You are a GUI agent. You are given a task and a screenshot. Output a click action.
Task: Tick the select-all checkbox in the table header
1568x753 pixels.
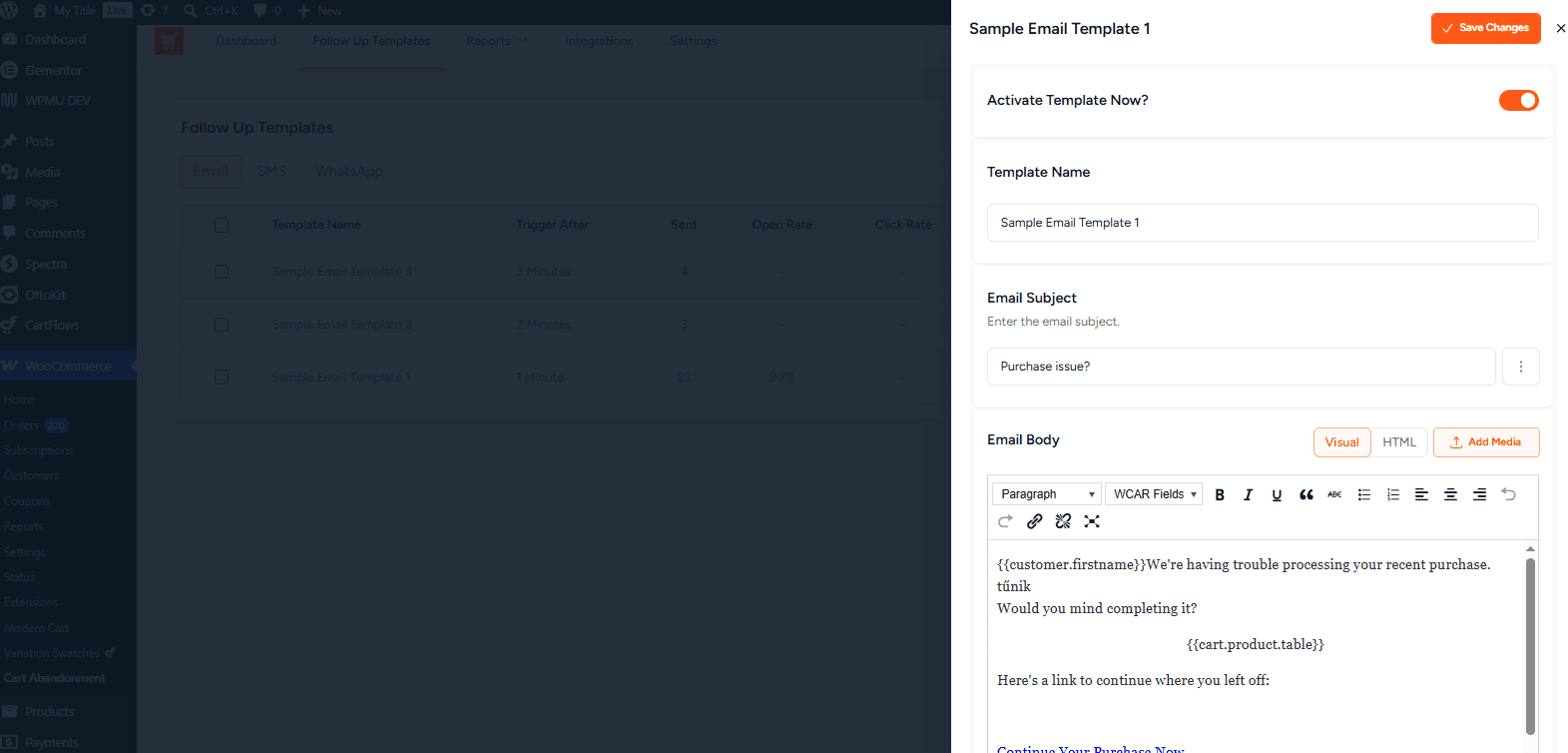pyautogui.click(x=222, y=225)
